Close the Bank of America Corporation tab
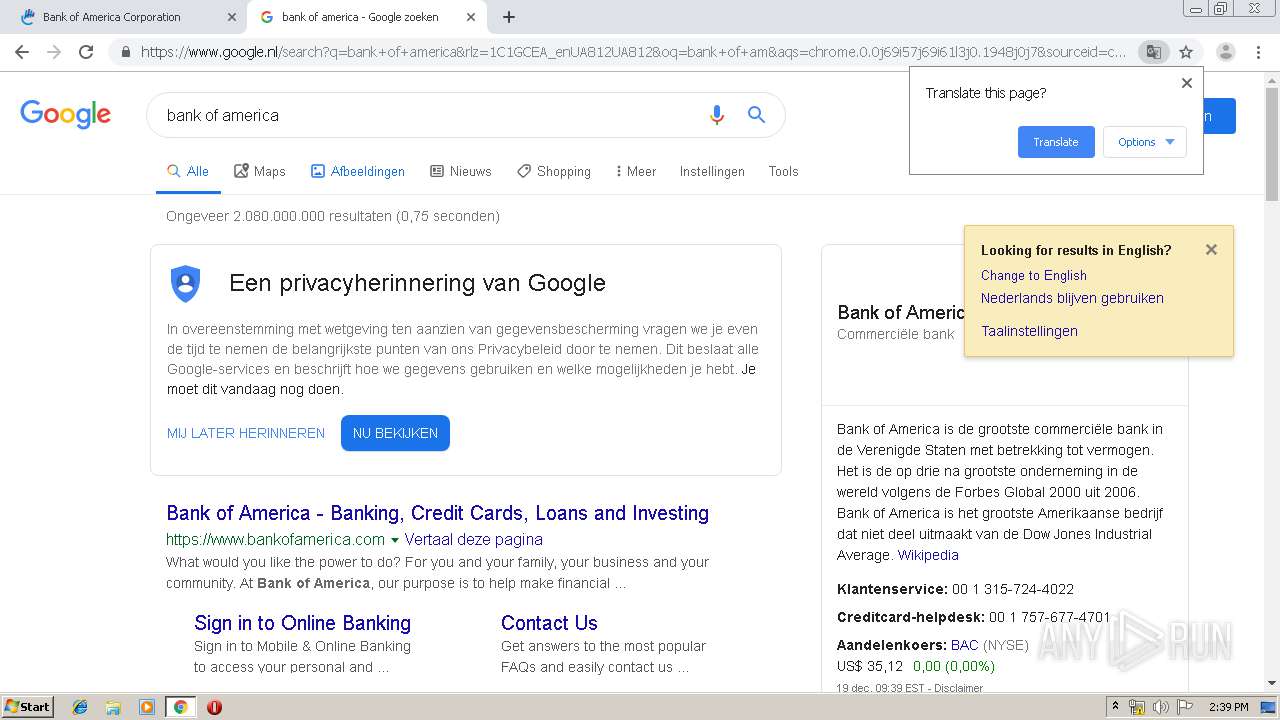 [232, 17]
